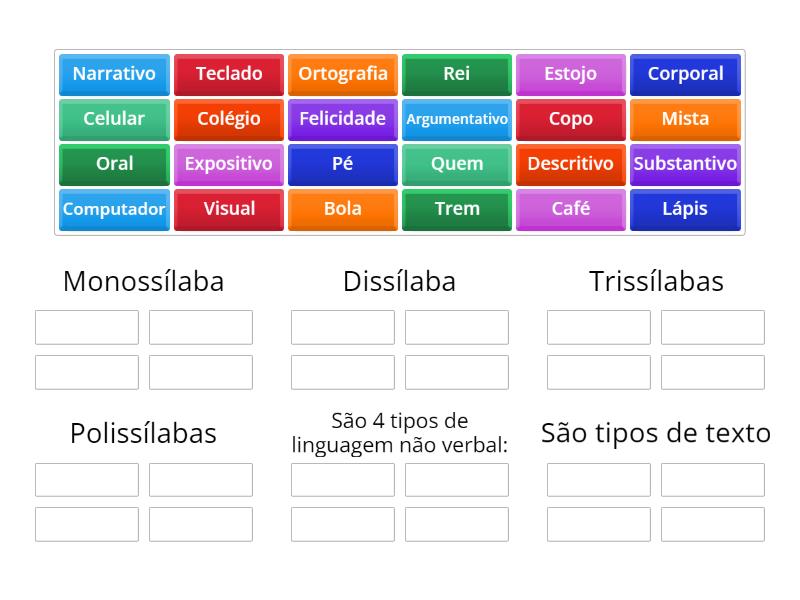800x600 pixels.
Task: Click the Felicidade tile
Action: (x=342, y=119)
